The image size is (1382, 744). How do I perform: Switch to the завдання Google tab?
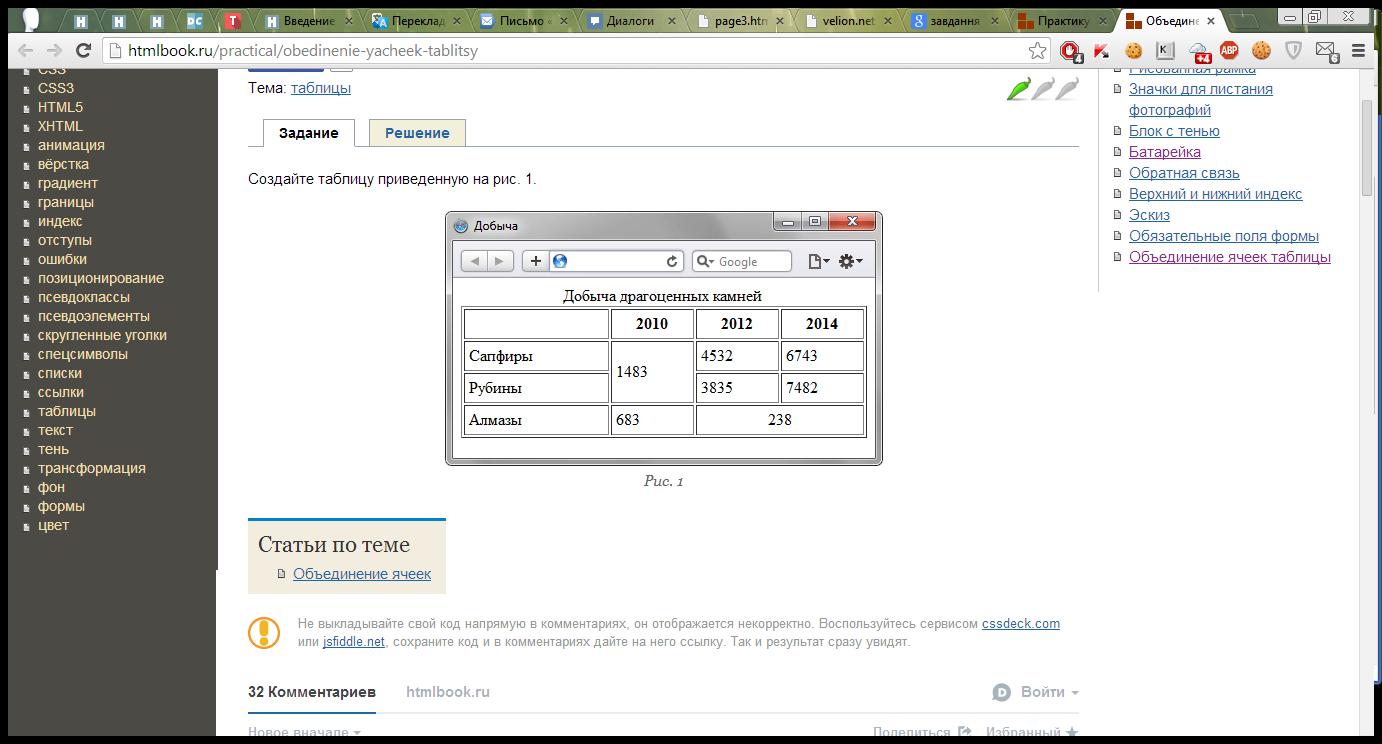(955, 20)
